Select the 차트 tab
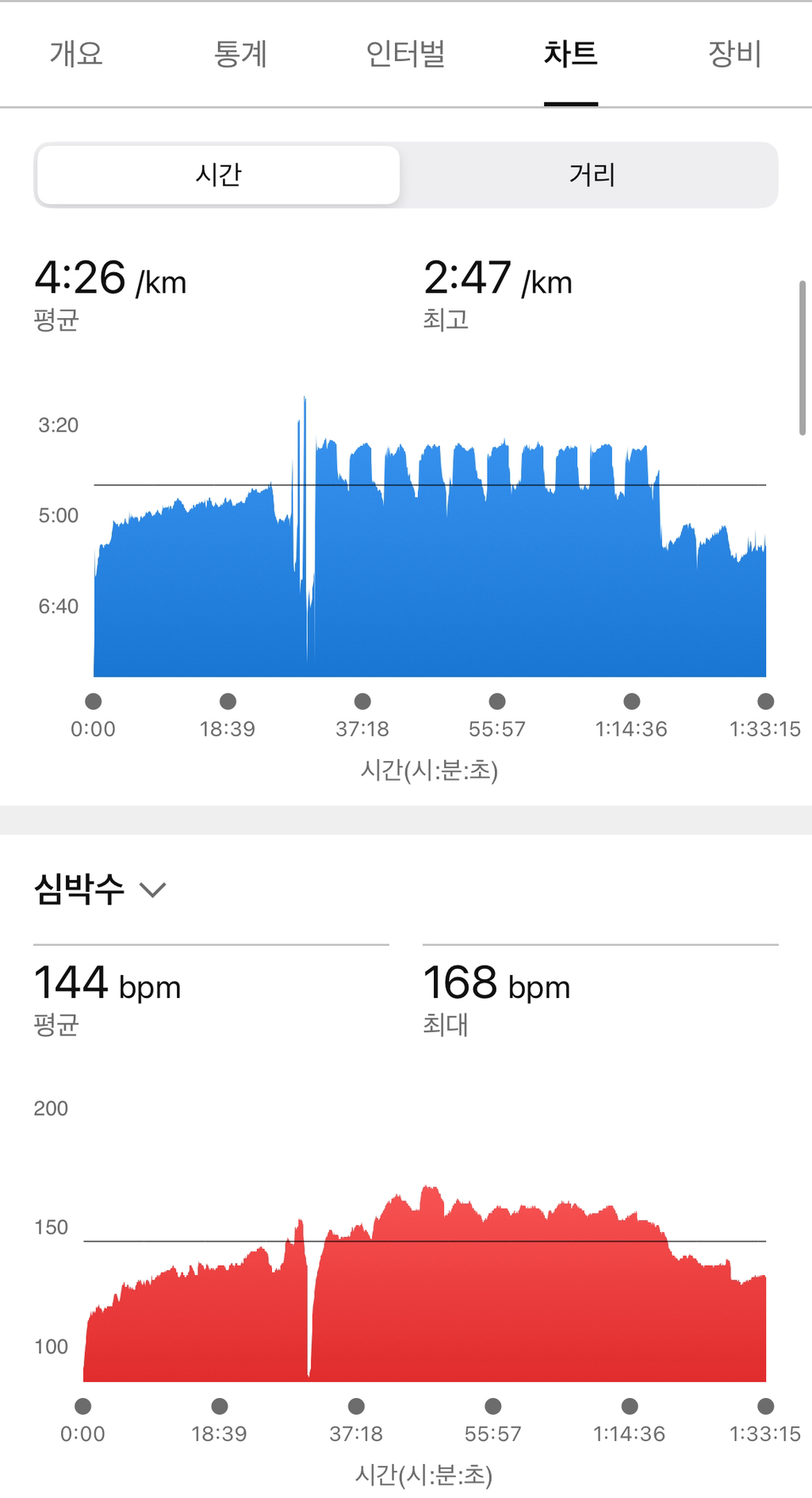Image resolution: width=812 pixels, height=1498 pixels. point(570,54)
